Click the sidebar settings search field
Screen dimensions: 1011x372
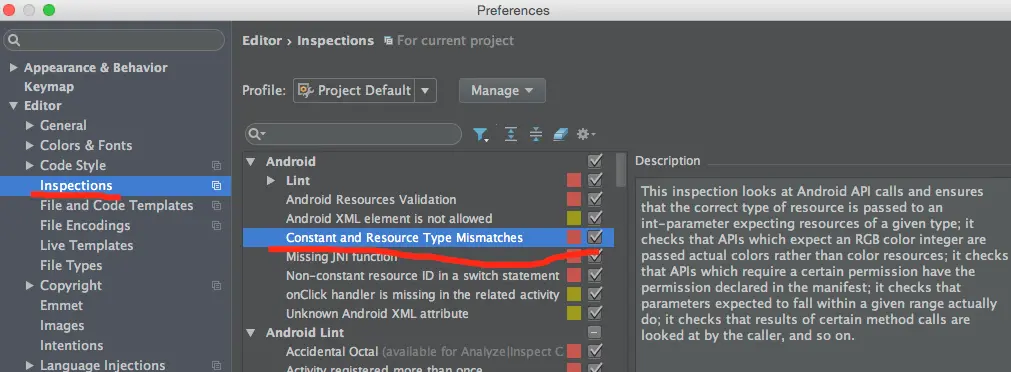[x=114, y=41]
